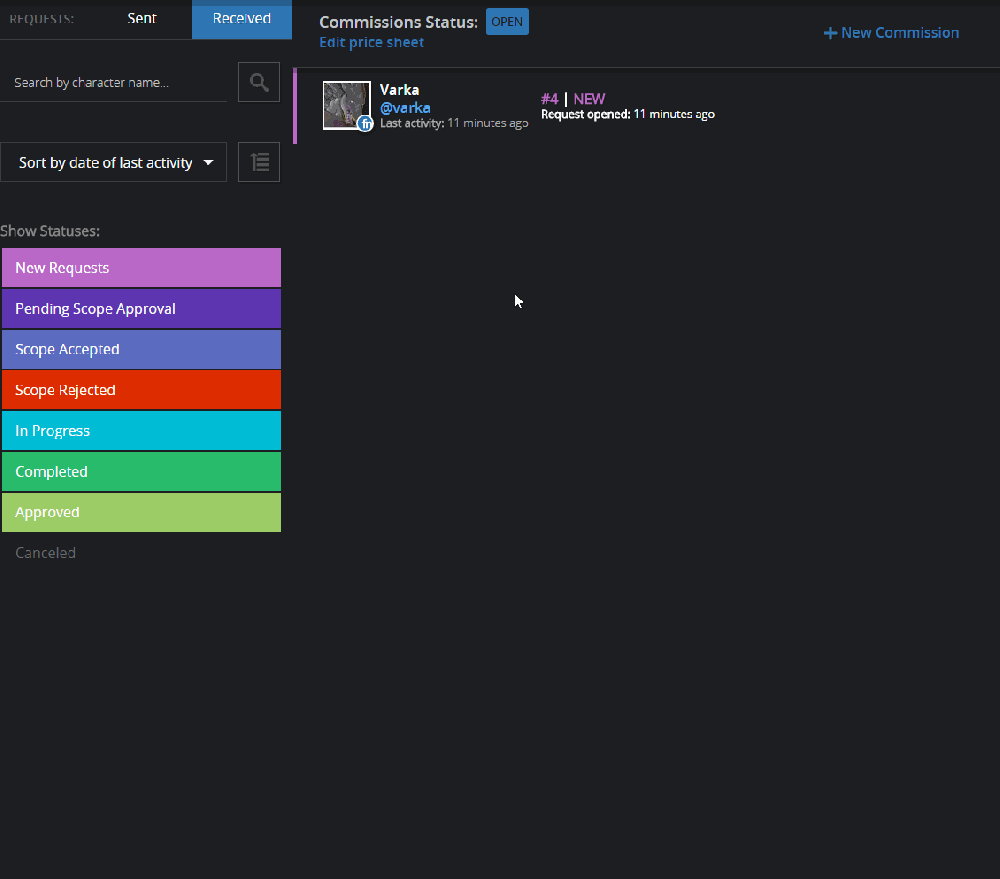Screen dimensions: 1000x879
Task: Click the plus icon for New Commission
Action: [x=830, y=33]
